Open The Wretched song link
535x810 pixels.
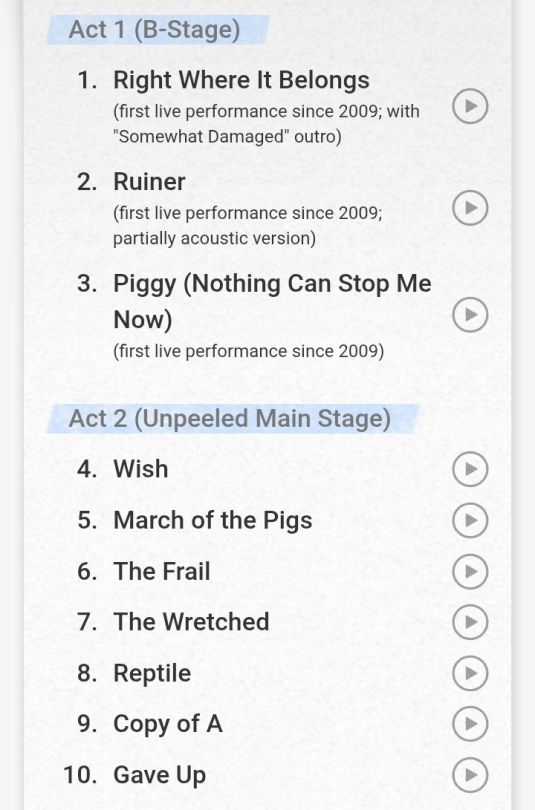click(191, 622)
